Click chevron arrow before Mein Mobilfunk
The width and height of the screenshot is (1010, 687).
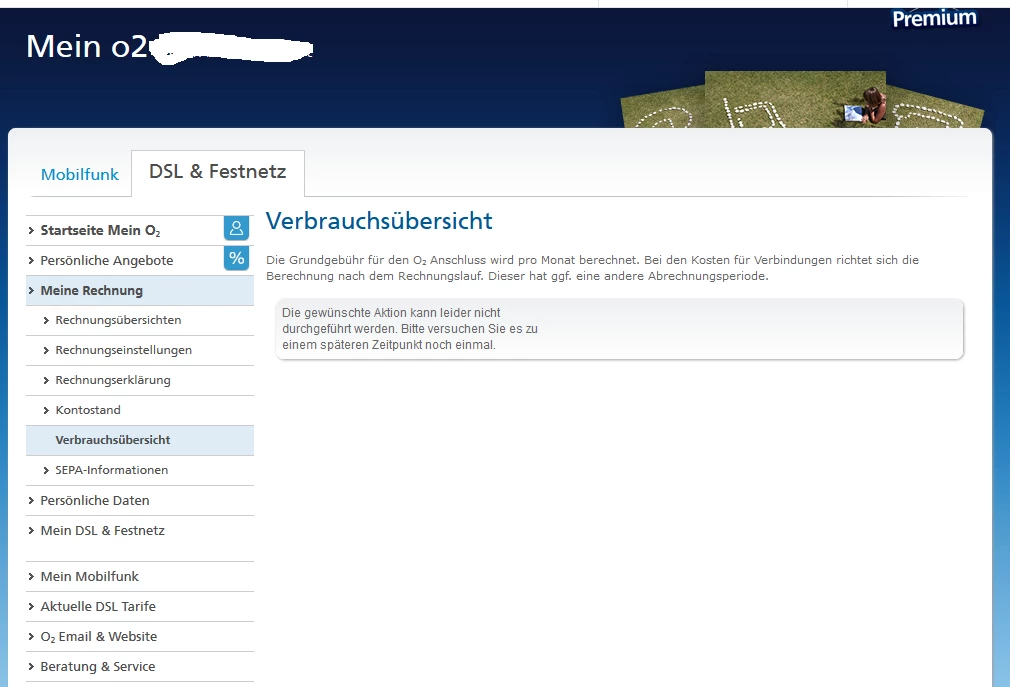31,576
